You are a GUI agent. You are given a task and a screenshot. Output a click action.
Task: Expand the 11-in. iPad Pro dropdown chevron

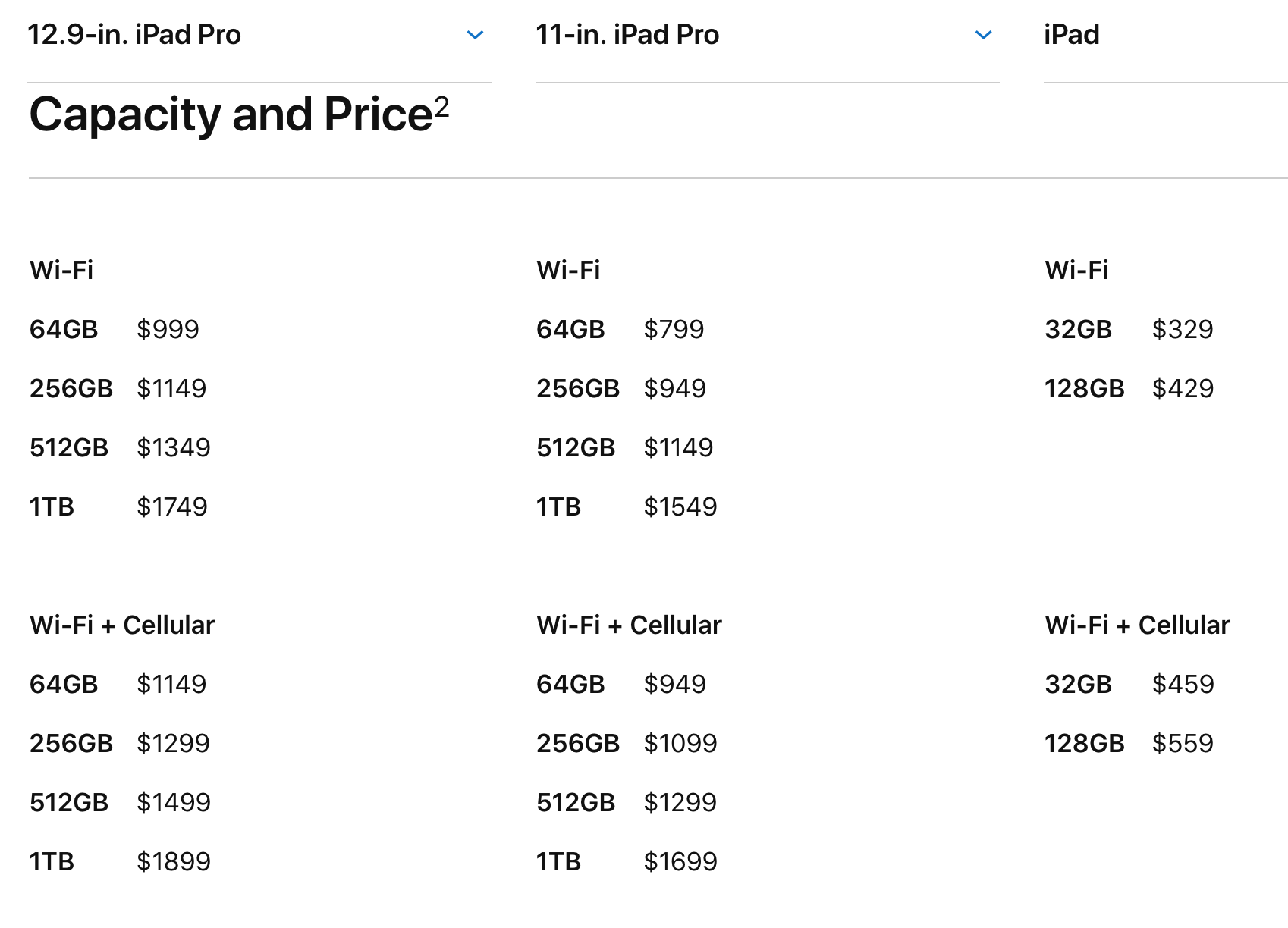point(983,35)
